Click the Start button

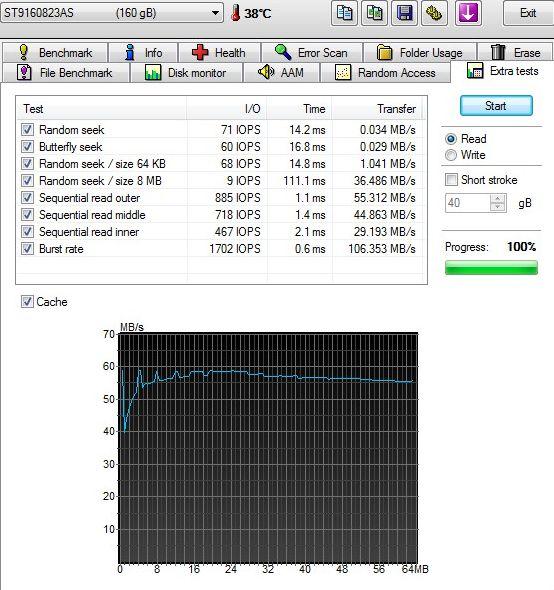(x=496, y=106)
